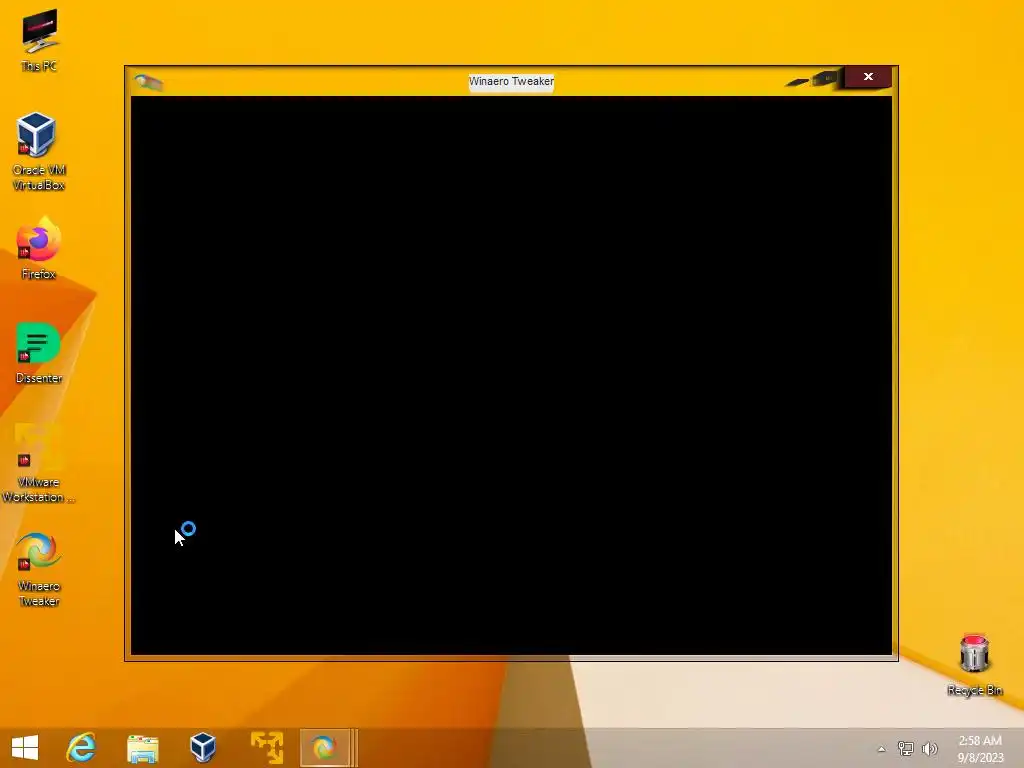
Task: Launch Oracle VM VirtualBox desktop shortcut
Action: pyautogui.click(x=39, y=151)
